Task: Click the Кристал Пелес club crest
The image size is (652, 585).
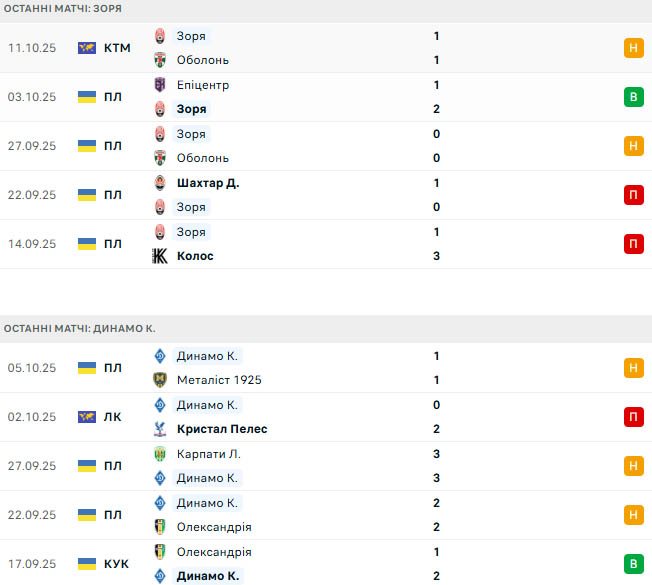Action: [160, 429]
